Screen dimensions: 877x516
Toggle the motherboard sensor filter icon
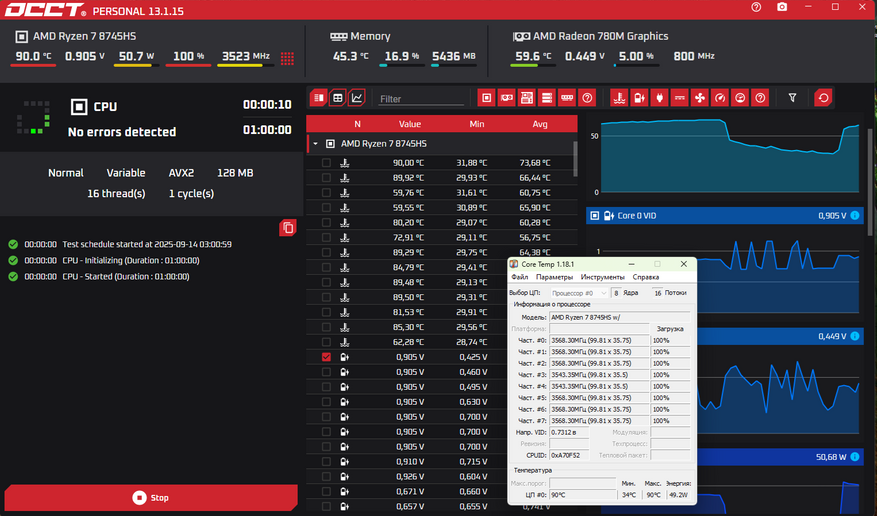point(527,98)
